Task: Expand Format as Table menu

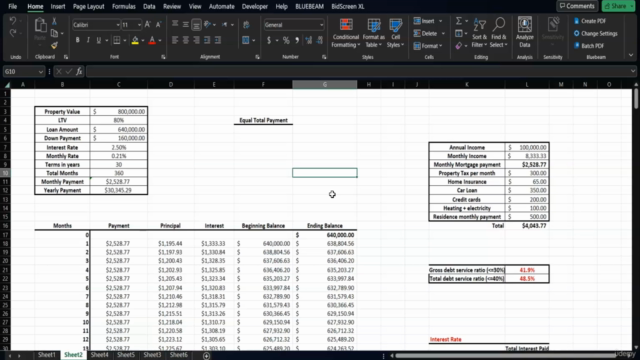Action: pos(373,33)
